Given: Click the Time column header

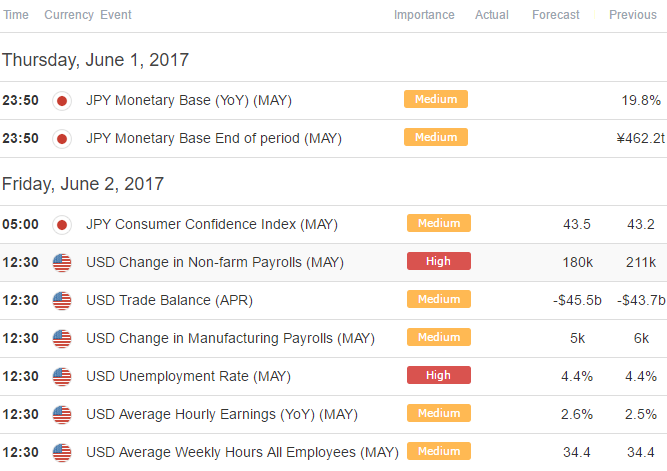Looking at the screenshot, I should tap(16, 15).
